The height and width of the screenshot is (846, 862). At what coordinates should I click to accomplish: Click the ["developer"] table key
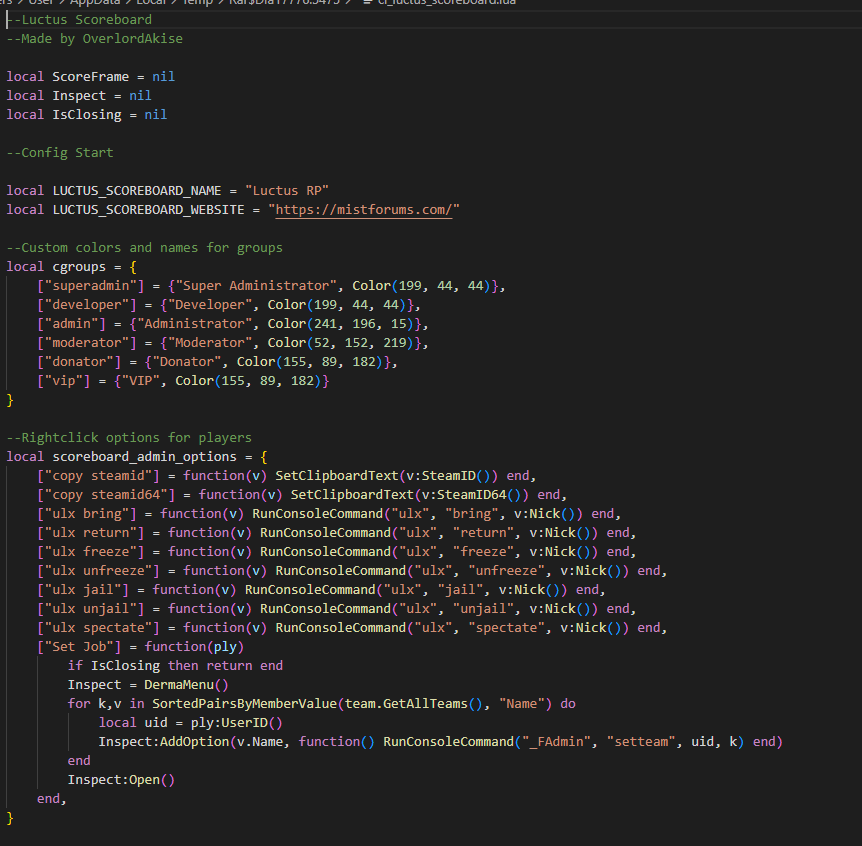click(87, 305)
